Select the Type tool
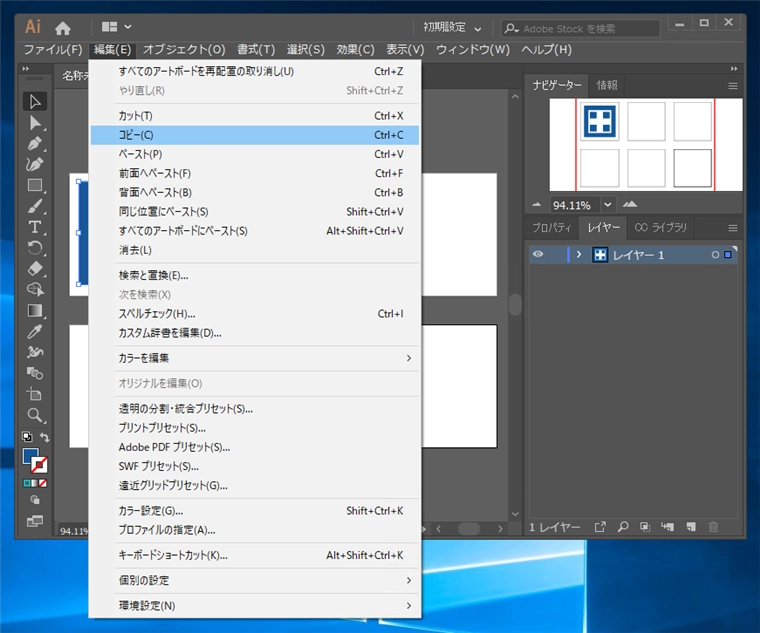Viewport: 760px width, 633px height. (x=35, y=227)
